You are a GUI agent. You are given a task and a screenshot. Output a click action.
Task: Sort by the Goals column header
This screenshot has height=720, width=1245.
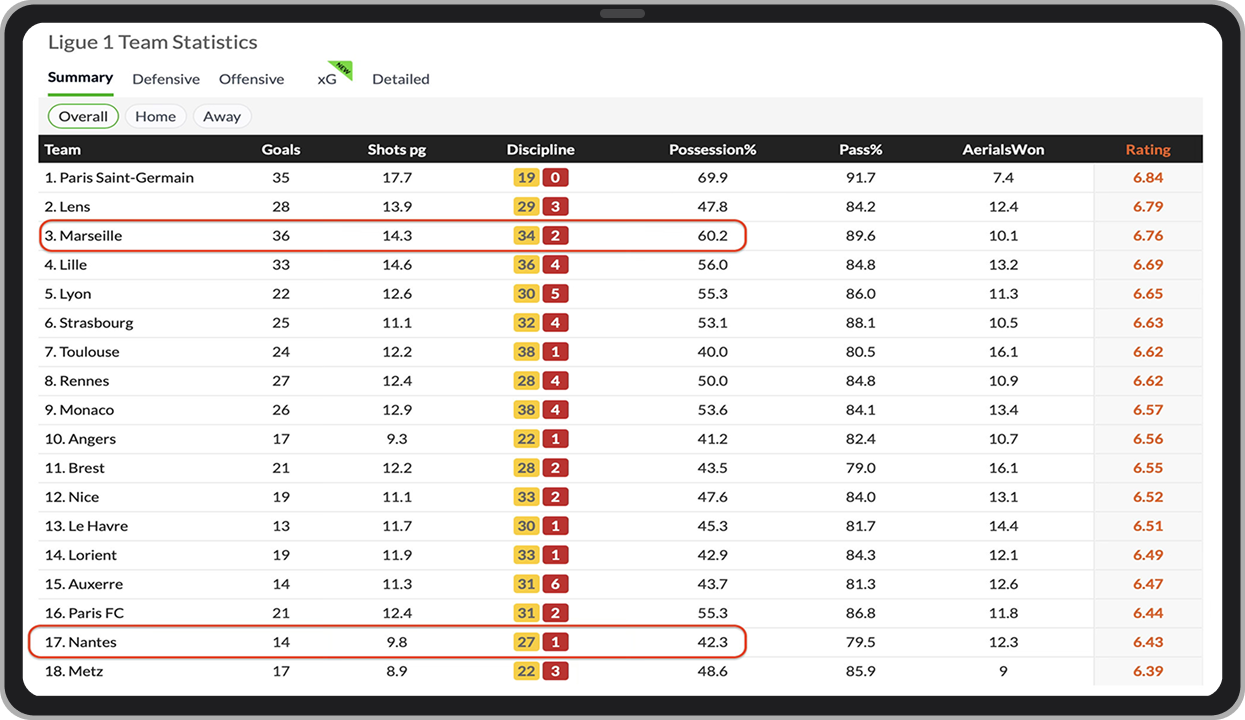click(x=281, y=149)
